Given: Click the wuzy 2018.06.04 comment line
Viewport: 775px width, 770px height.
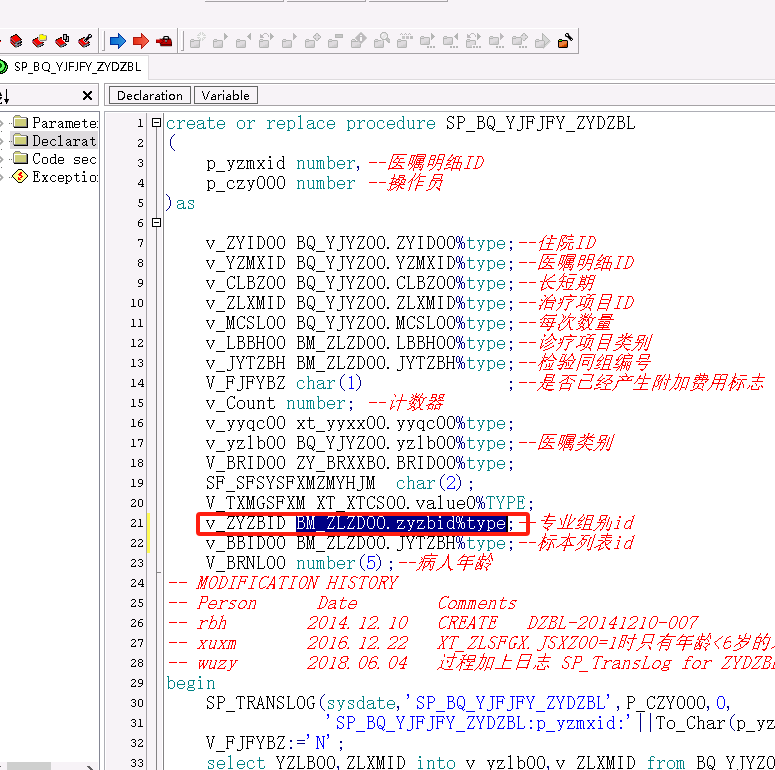Looking at the screenshot, I should coord(471,663).
